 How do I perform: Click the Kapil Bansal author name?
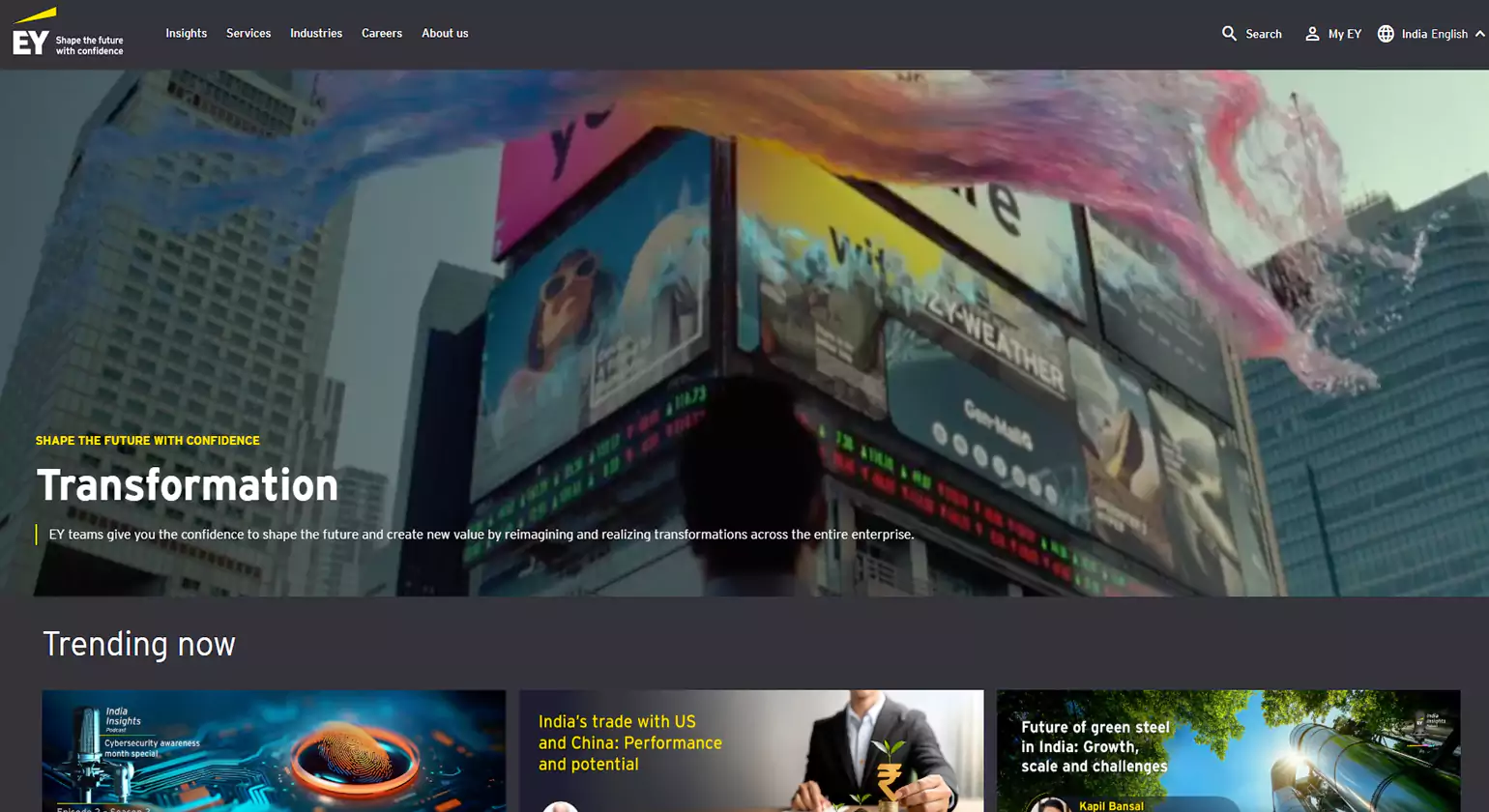[x=1111, y=805]
